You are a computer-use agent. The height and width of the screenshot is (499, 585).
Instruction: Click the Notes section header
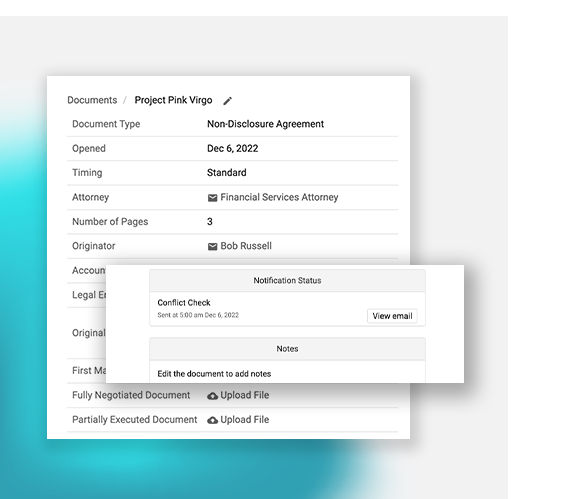[x=287, y=349]
